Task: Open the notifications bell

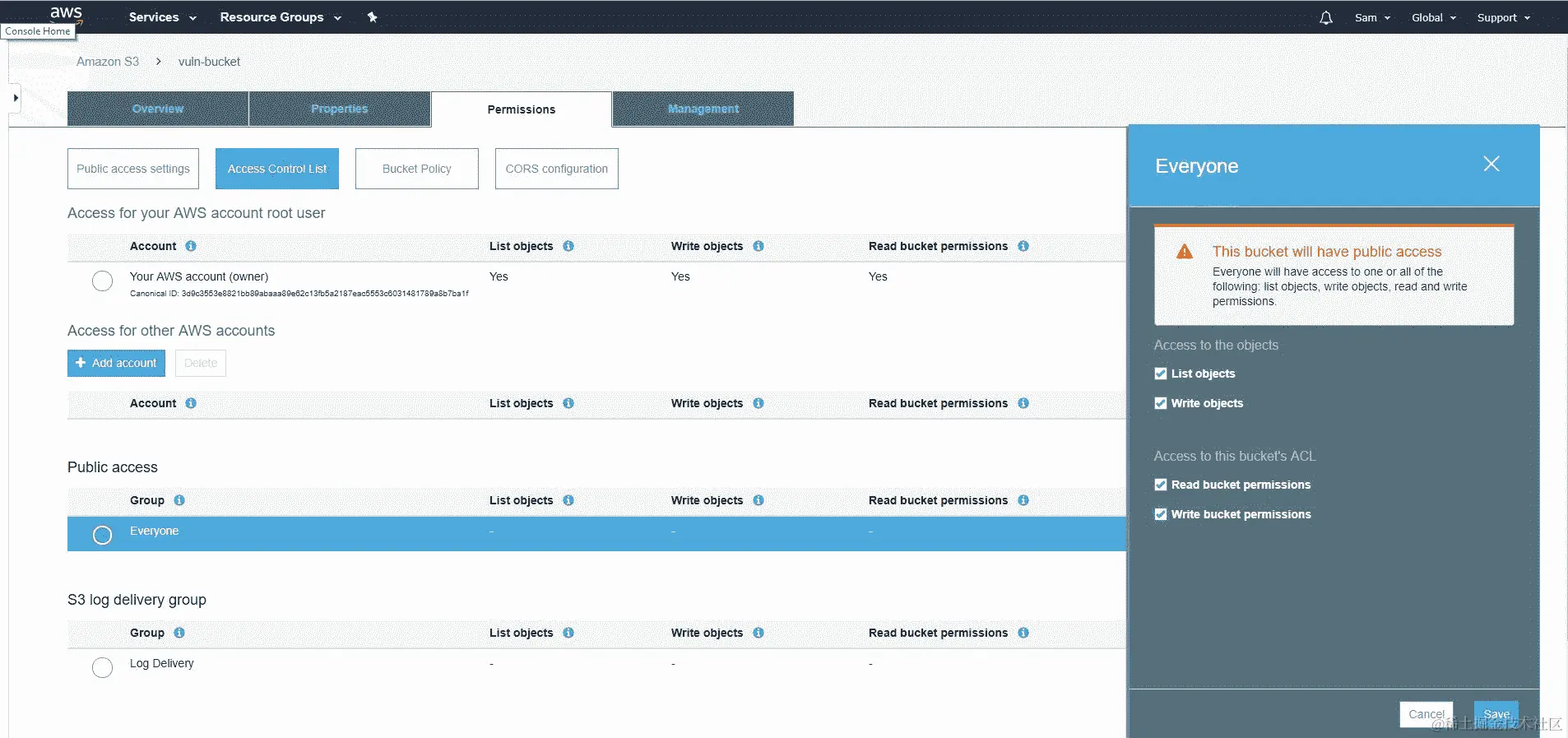Action: click(1325, 17)
